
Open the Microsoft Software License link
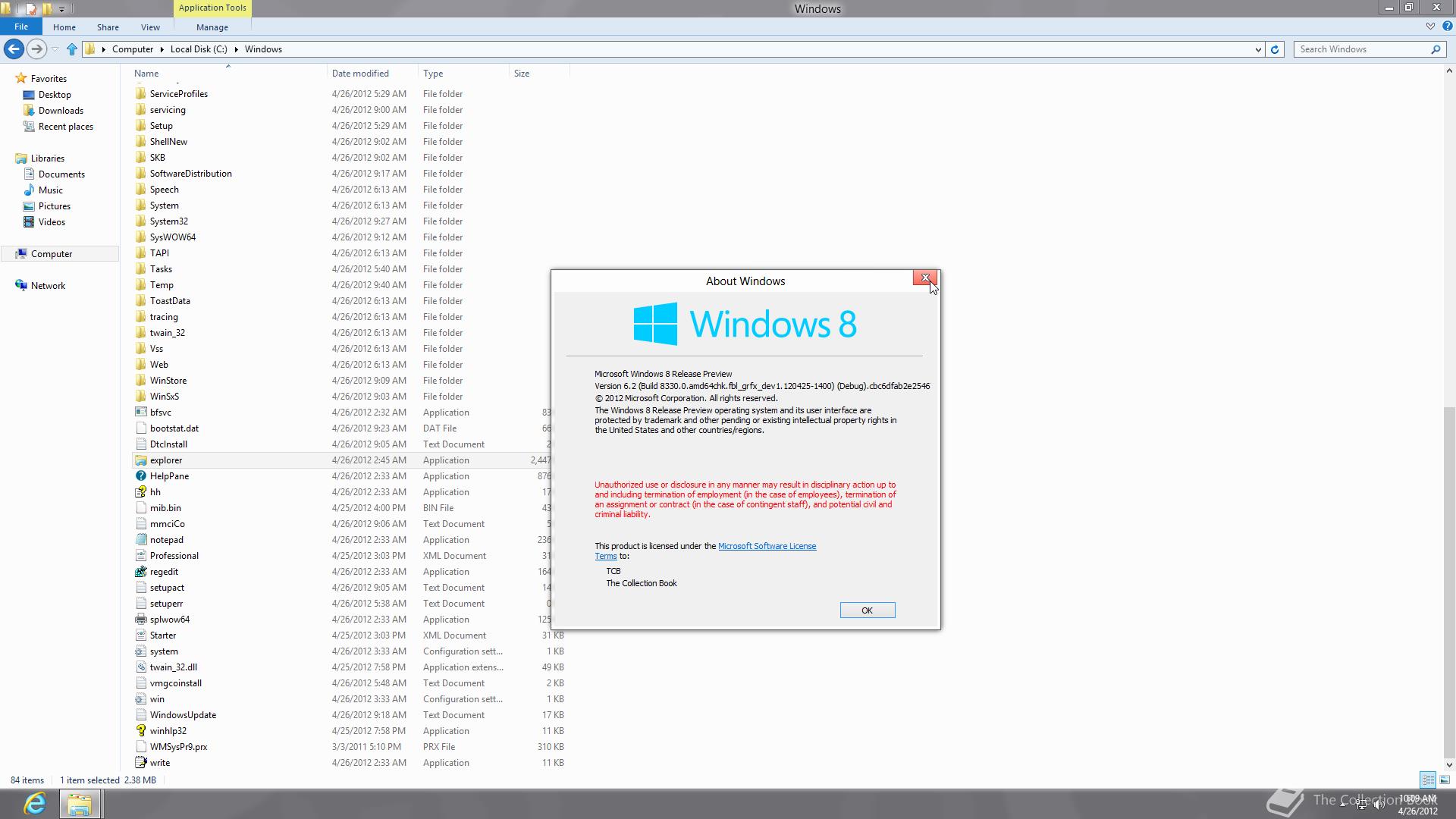point(767,546)
